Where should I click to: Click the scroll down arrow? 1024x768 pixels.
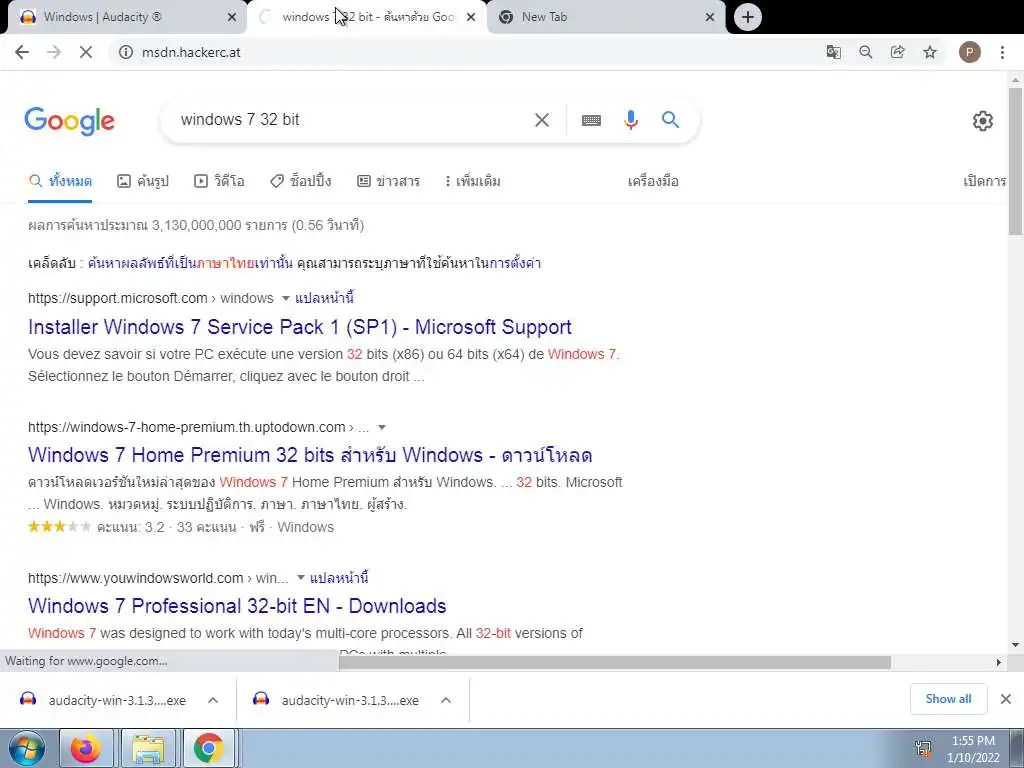[x=1015, y=645]
